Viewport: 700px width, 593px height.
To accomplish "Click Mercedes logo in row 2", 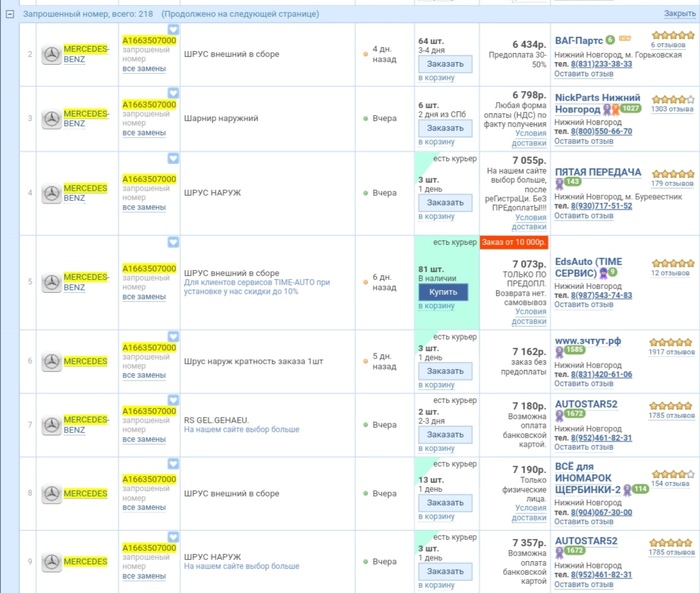I will pyautogui.click(x=51, y=55).
